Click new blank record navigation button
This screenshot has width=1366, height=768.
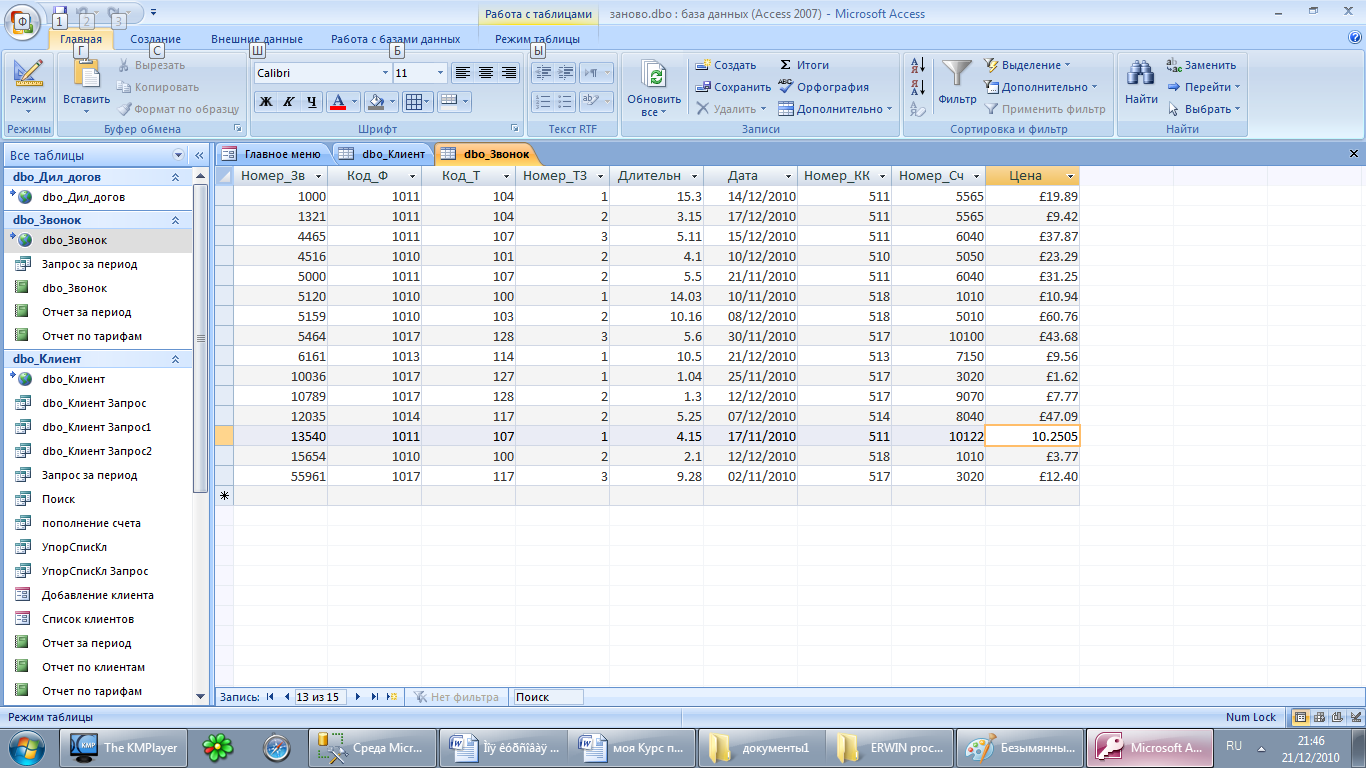392,697
